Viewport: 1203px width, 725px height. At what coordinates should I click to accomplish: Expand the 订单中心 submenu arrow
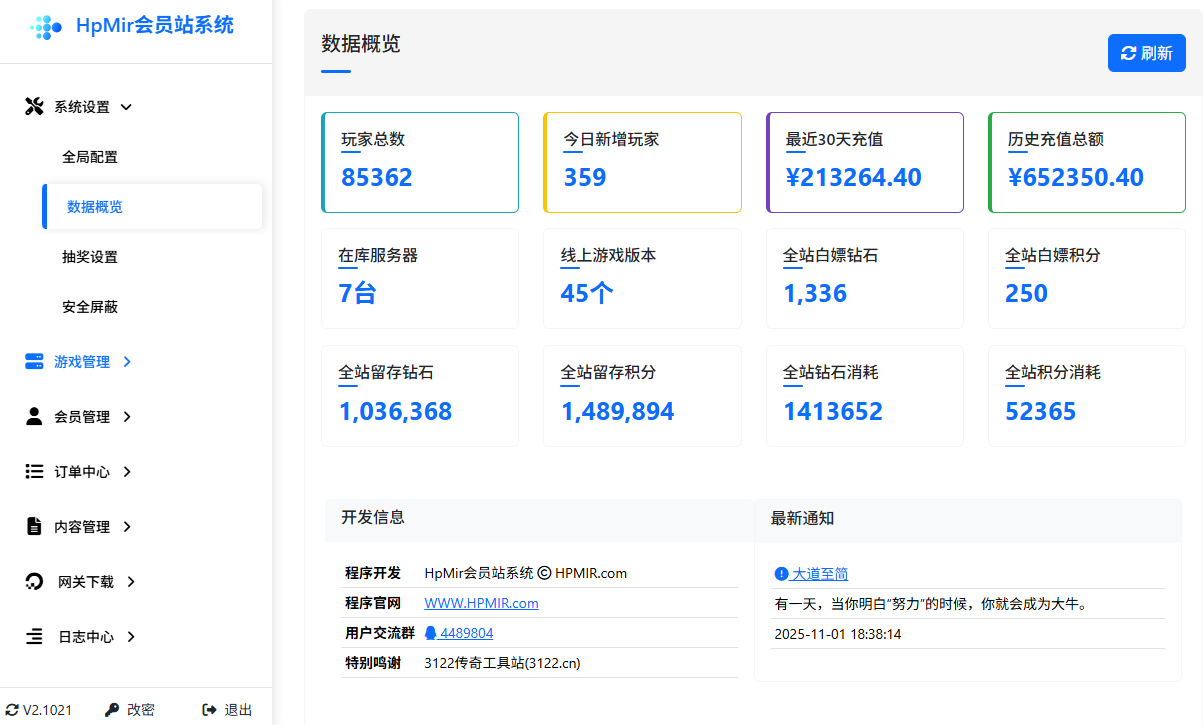127,472
